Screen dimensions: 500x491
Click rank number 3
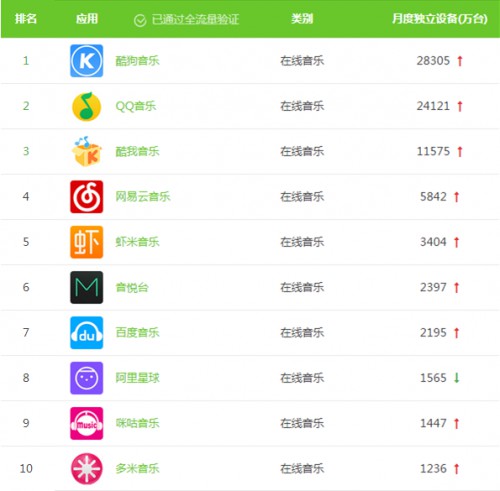(26, 151)
